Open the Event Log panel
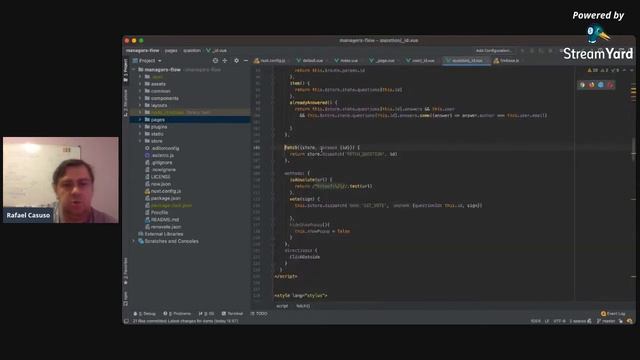This screenshot has width=640, height=360. [x=613, y=313]
